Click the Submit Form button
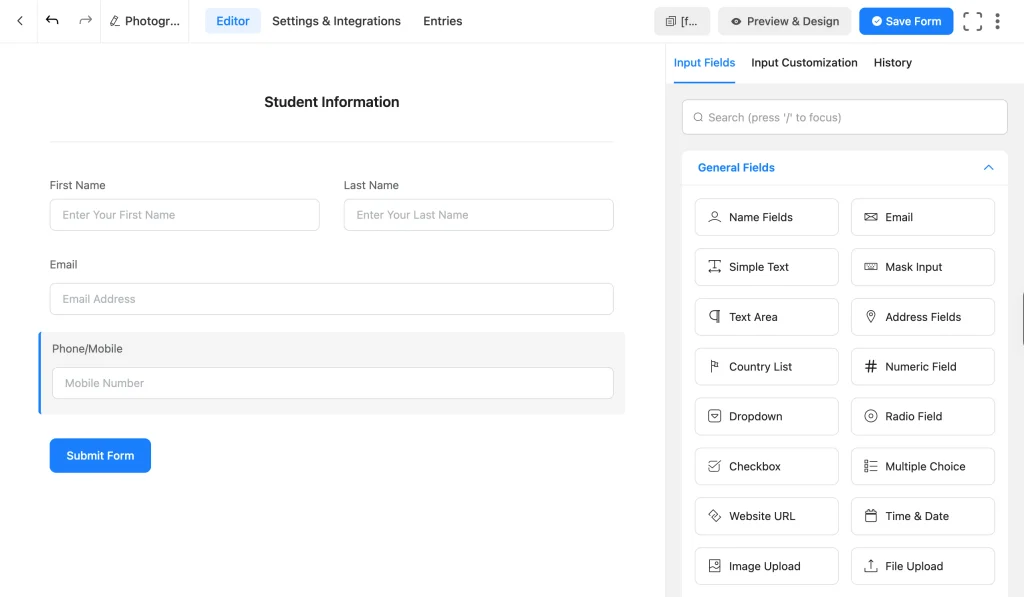This screenshot has width=1024, height=597. pyautogui.click(x=100, y=455)
